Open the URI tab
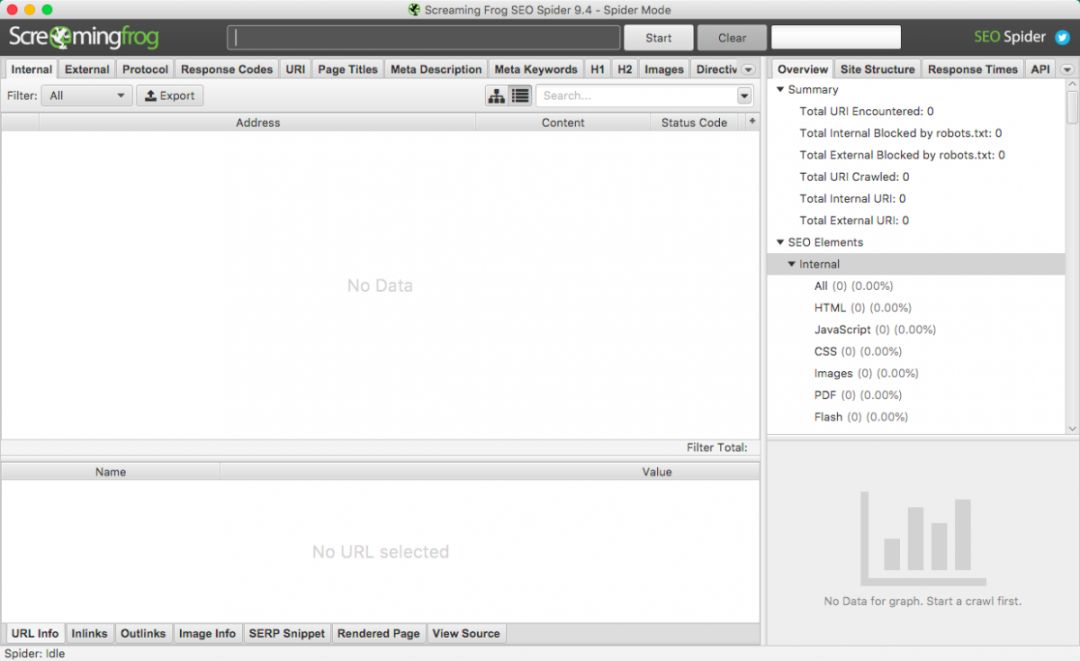Screen dimensions: 1080x661 tap(295, 70)
